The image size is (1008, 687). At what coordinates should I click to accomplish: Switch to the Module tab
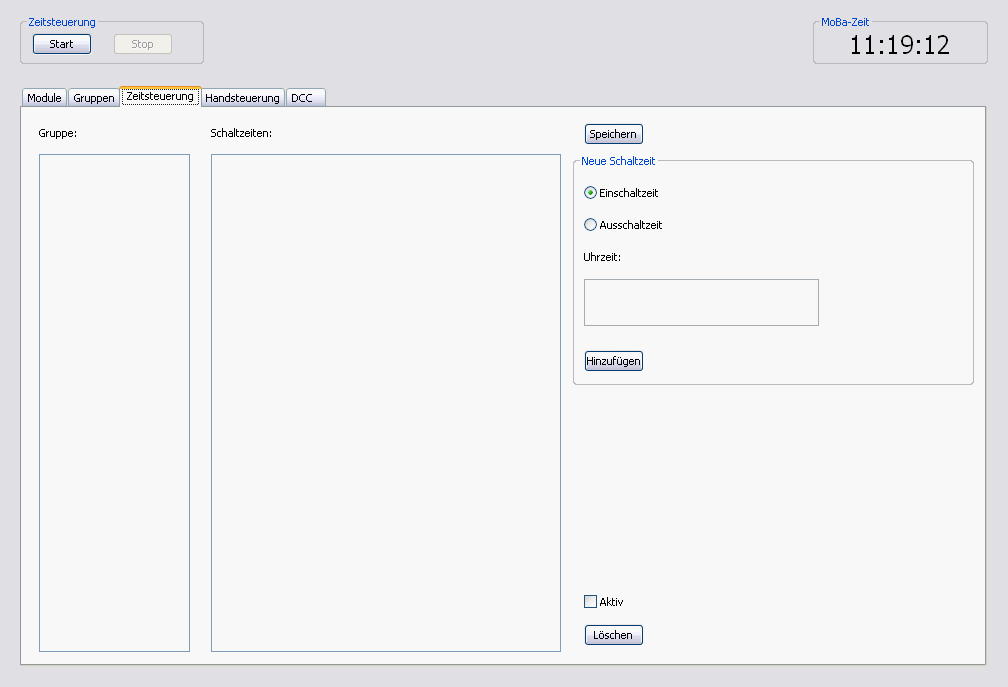[x=44, y=98]
